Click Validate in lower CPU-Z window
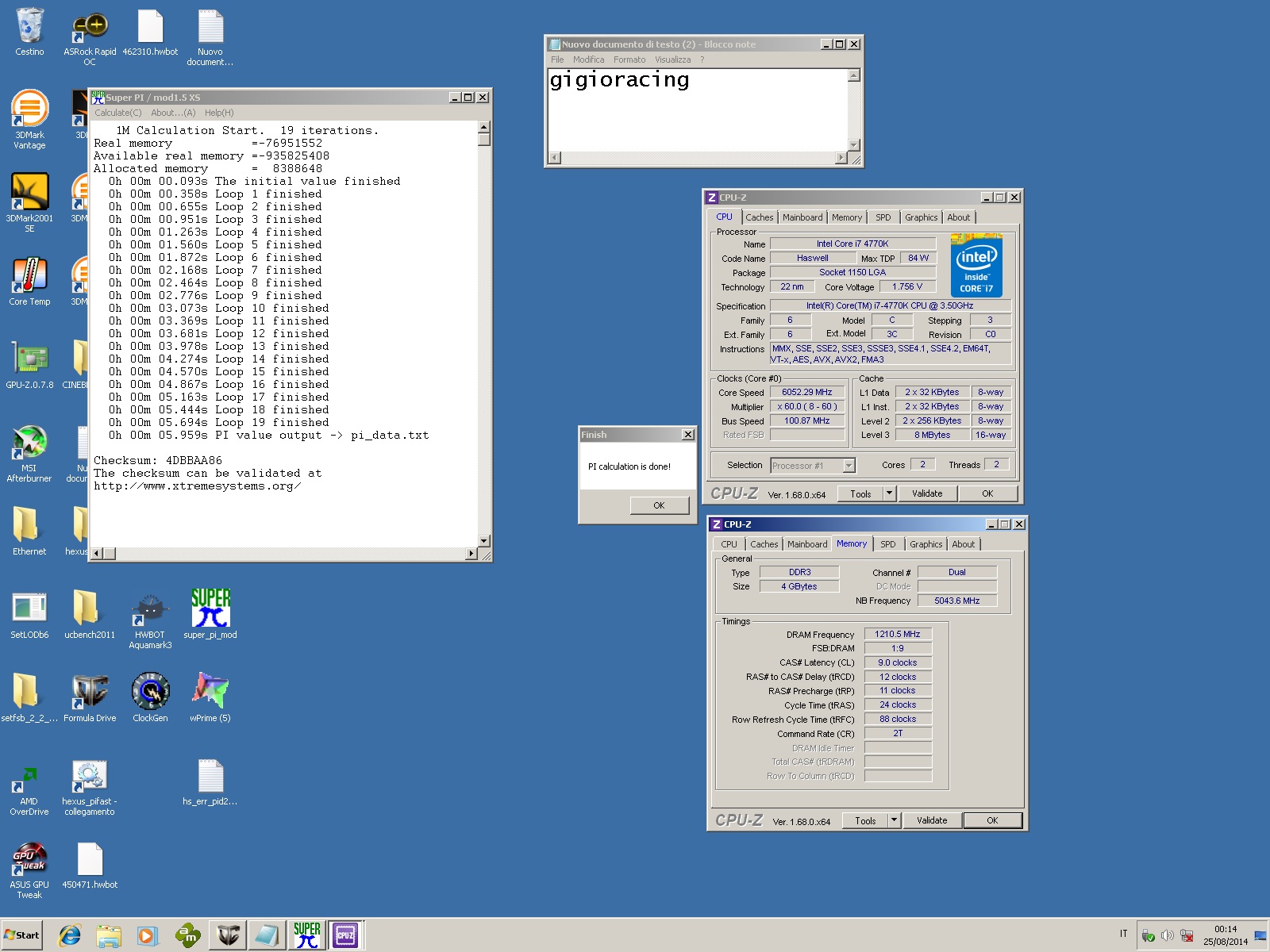Screen dimensions: 1270x952 click(x=932, y=820)
